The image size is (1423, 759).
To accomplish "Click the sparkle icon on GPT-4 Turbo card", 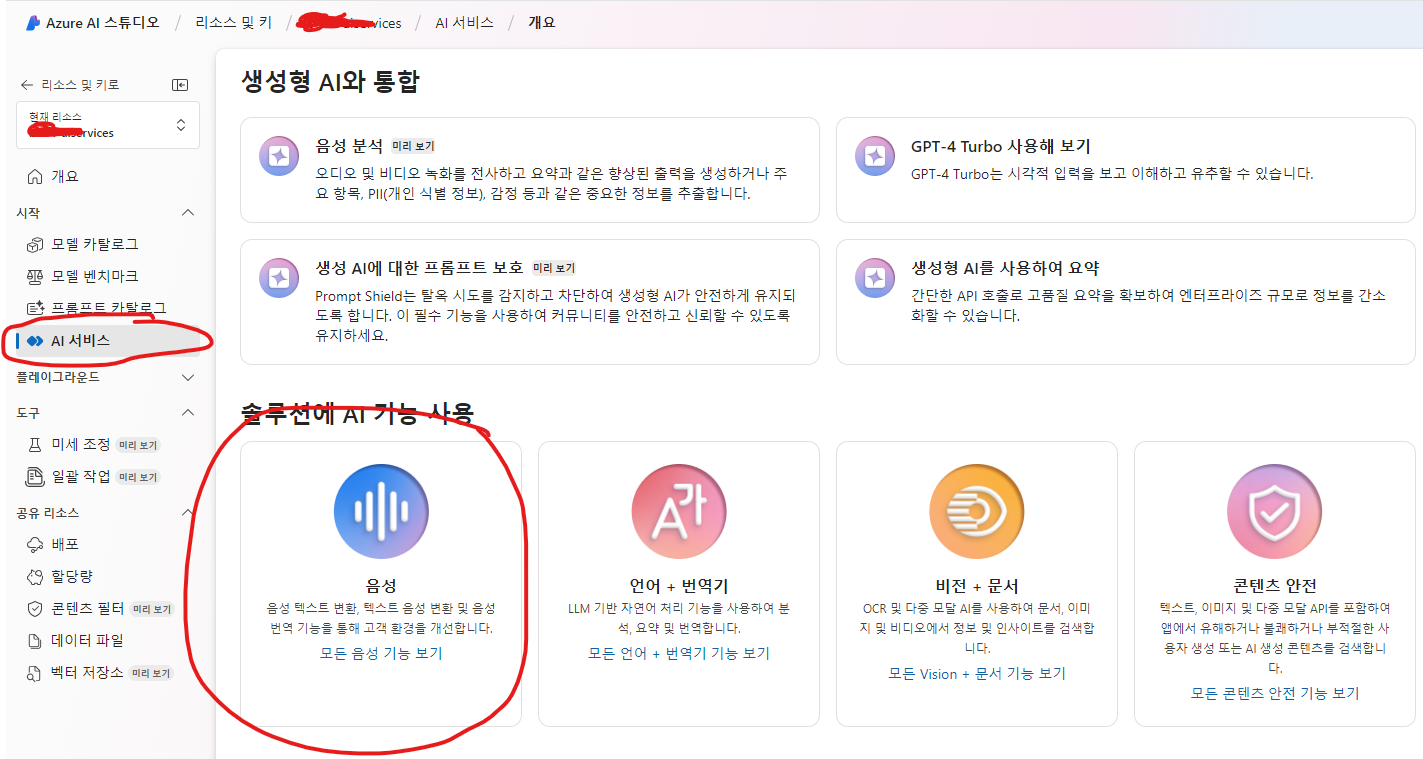I will click(875, 156).
